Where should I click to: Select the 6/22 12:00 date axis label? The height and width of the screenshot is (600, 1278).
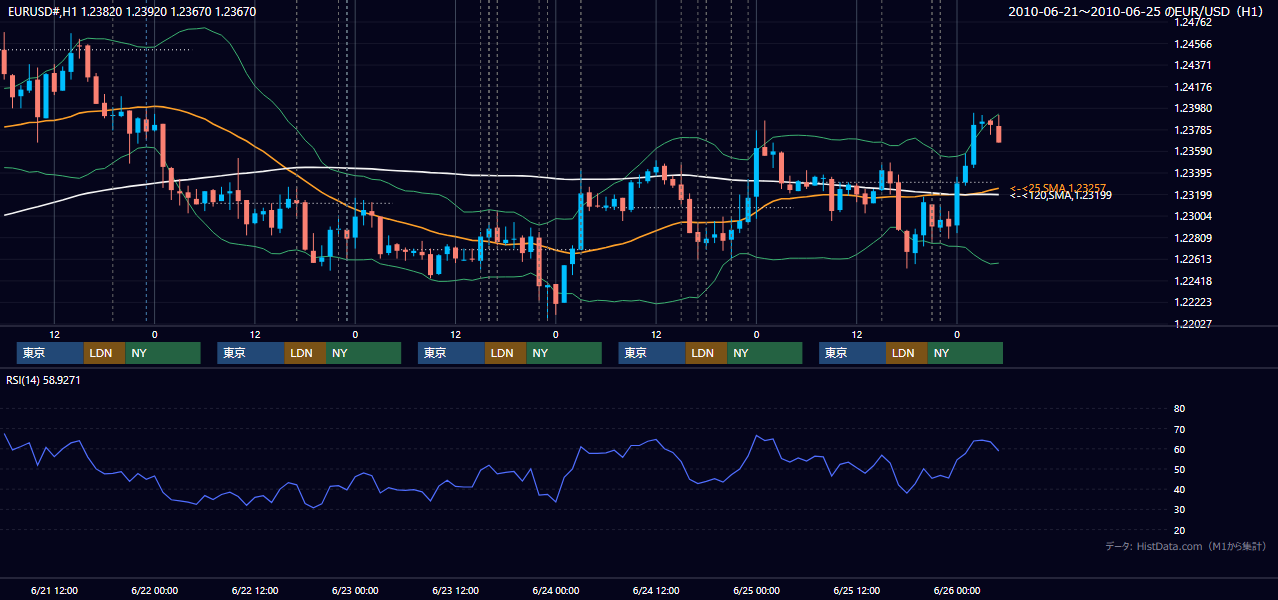tap(255, 590)
